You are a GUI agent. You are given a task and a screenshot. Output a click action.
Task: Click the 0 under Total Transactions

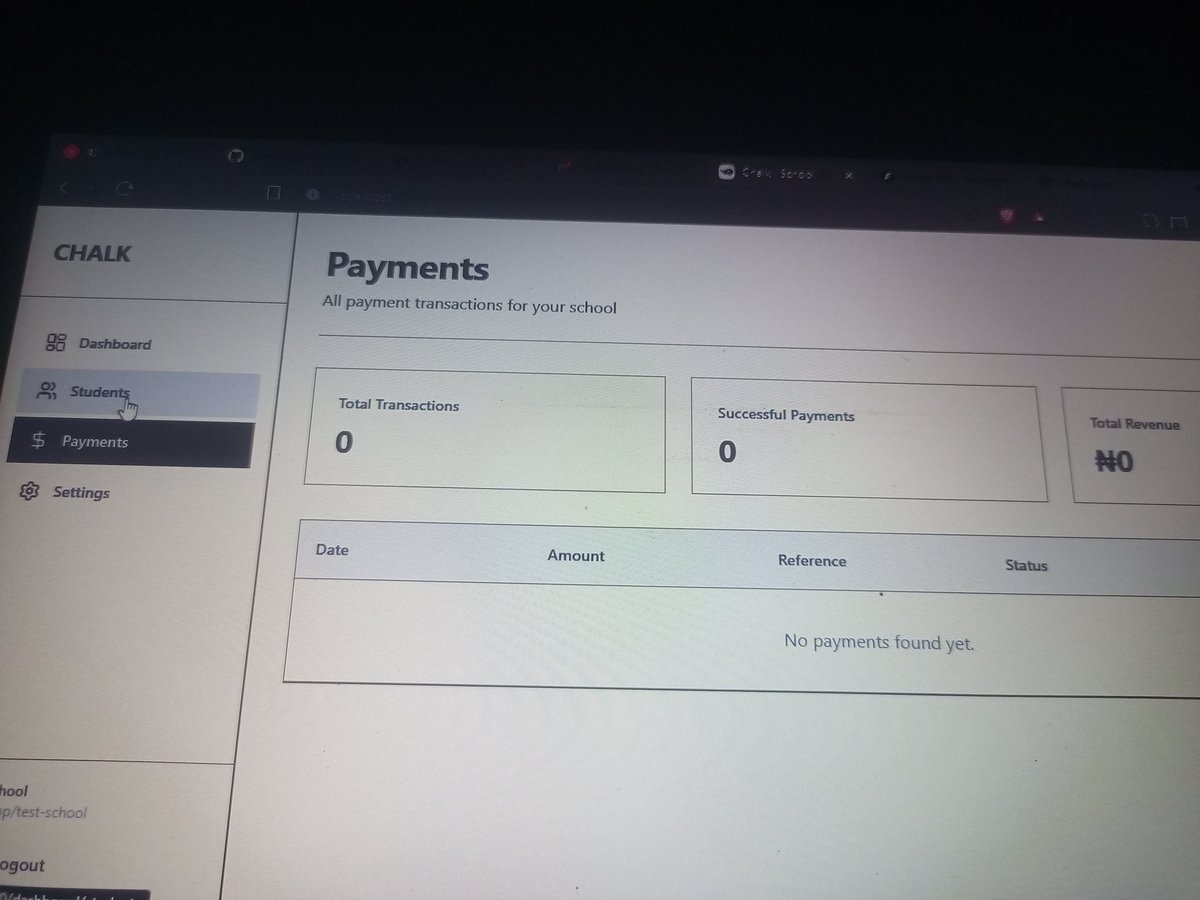pyautogui.click(x=344, y=441)
